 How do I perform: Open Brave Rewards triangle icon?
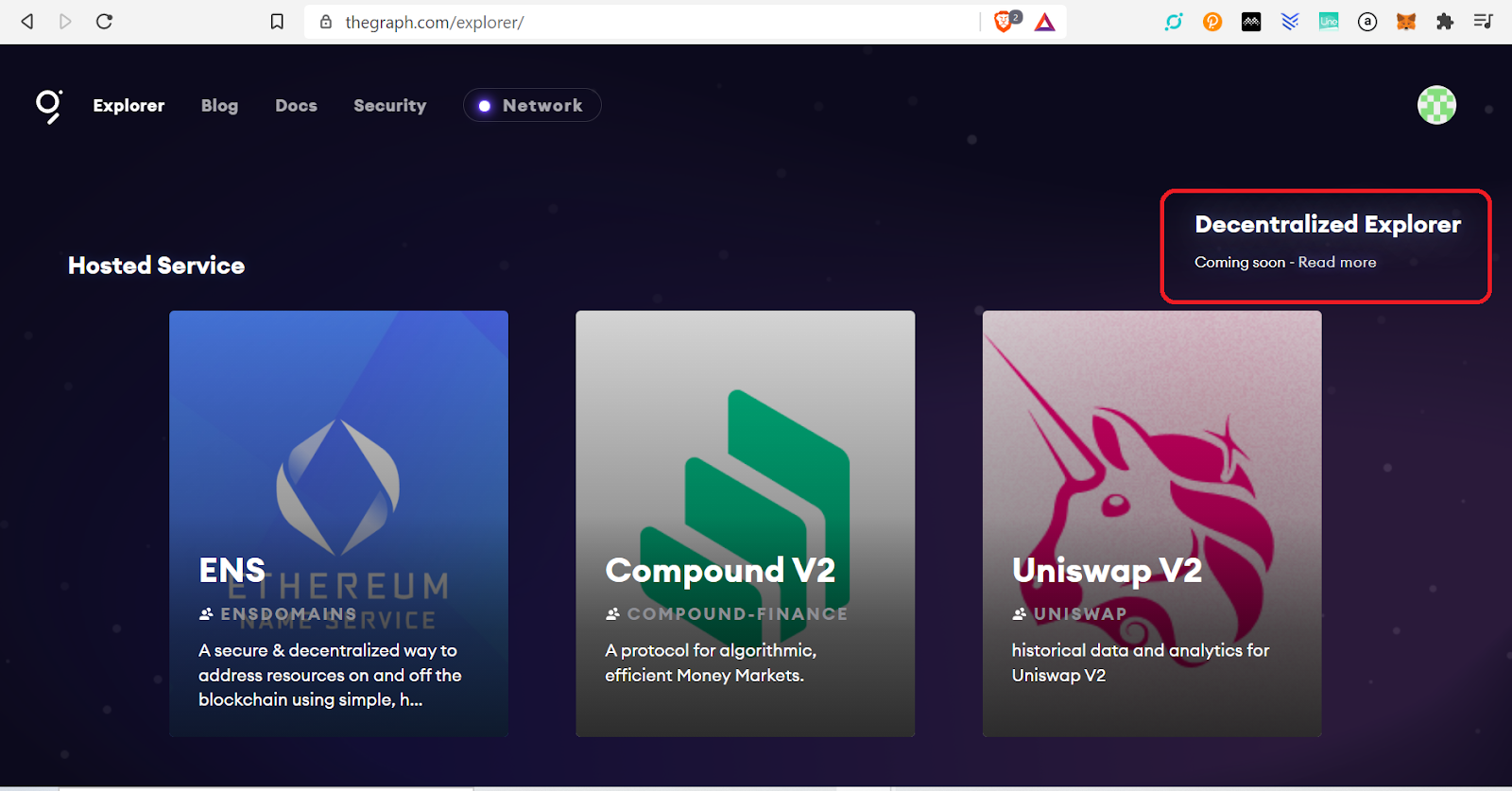pos(1044,22)
